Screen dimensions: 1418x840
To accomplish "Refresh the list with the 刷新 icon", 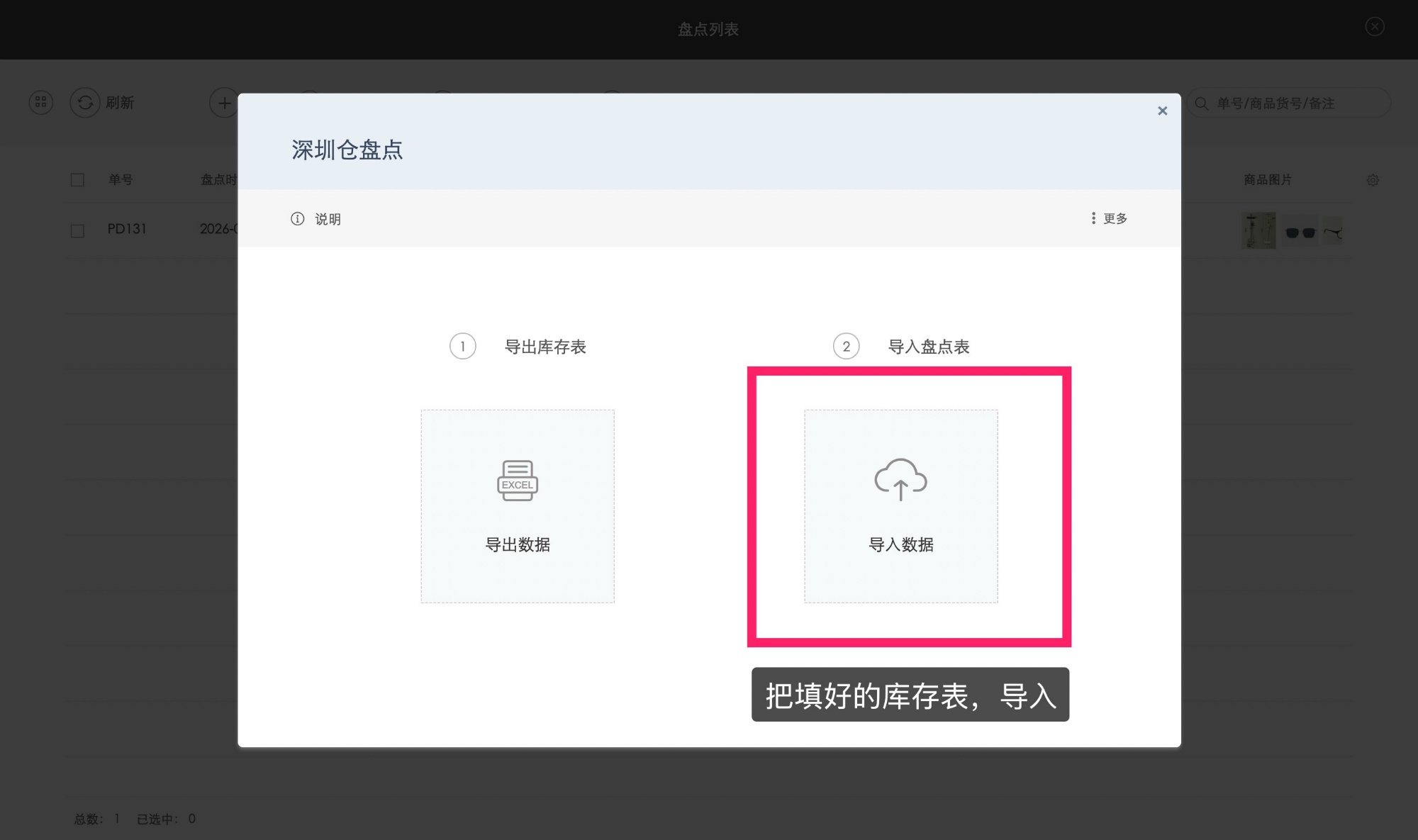I will (x=85, y=102).
